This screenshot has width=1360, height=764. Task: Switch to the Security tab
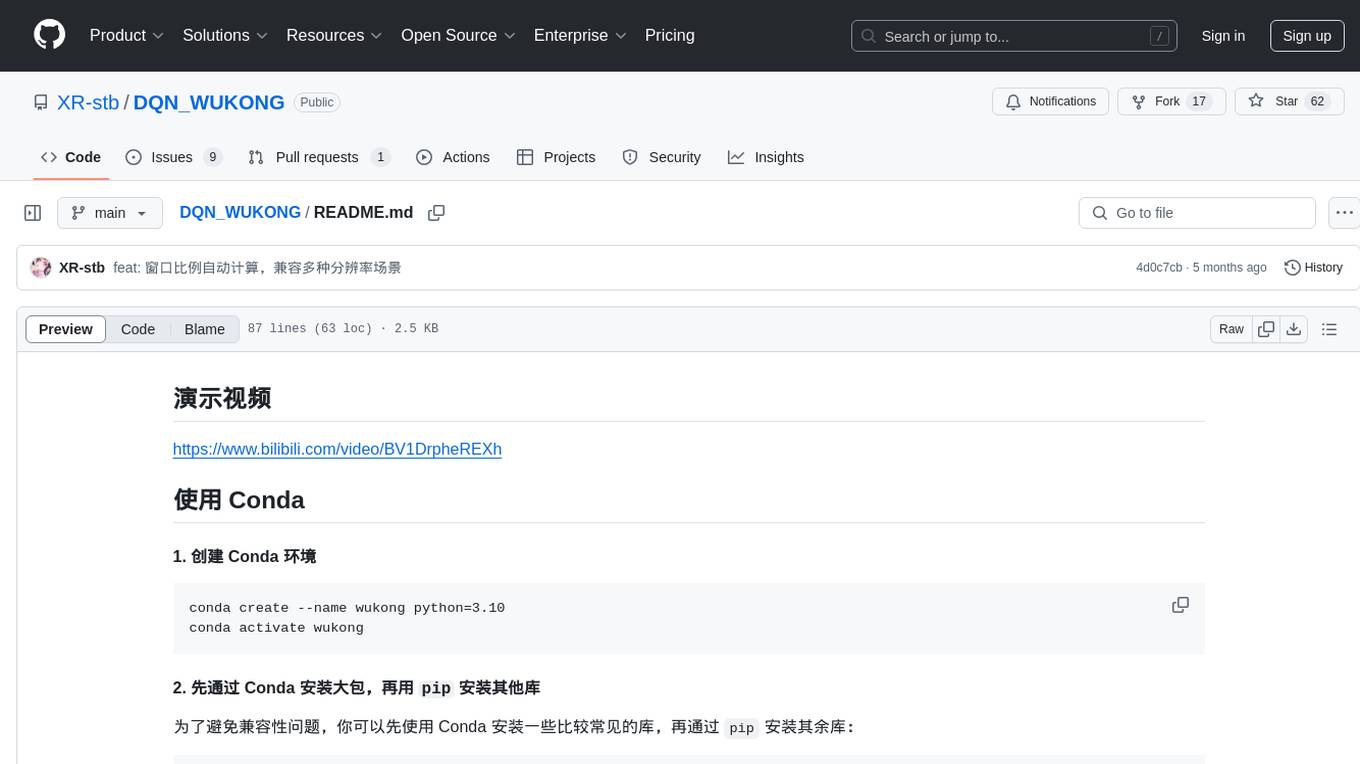661,157
